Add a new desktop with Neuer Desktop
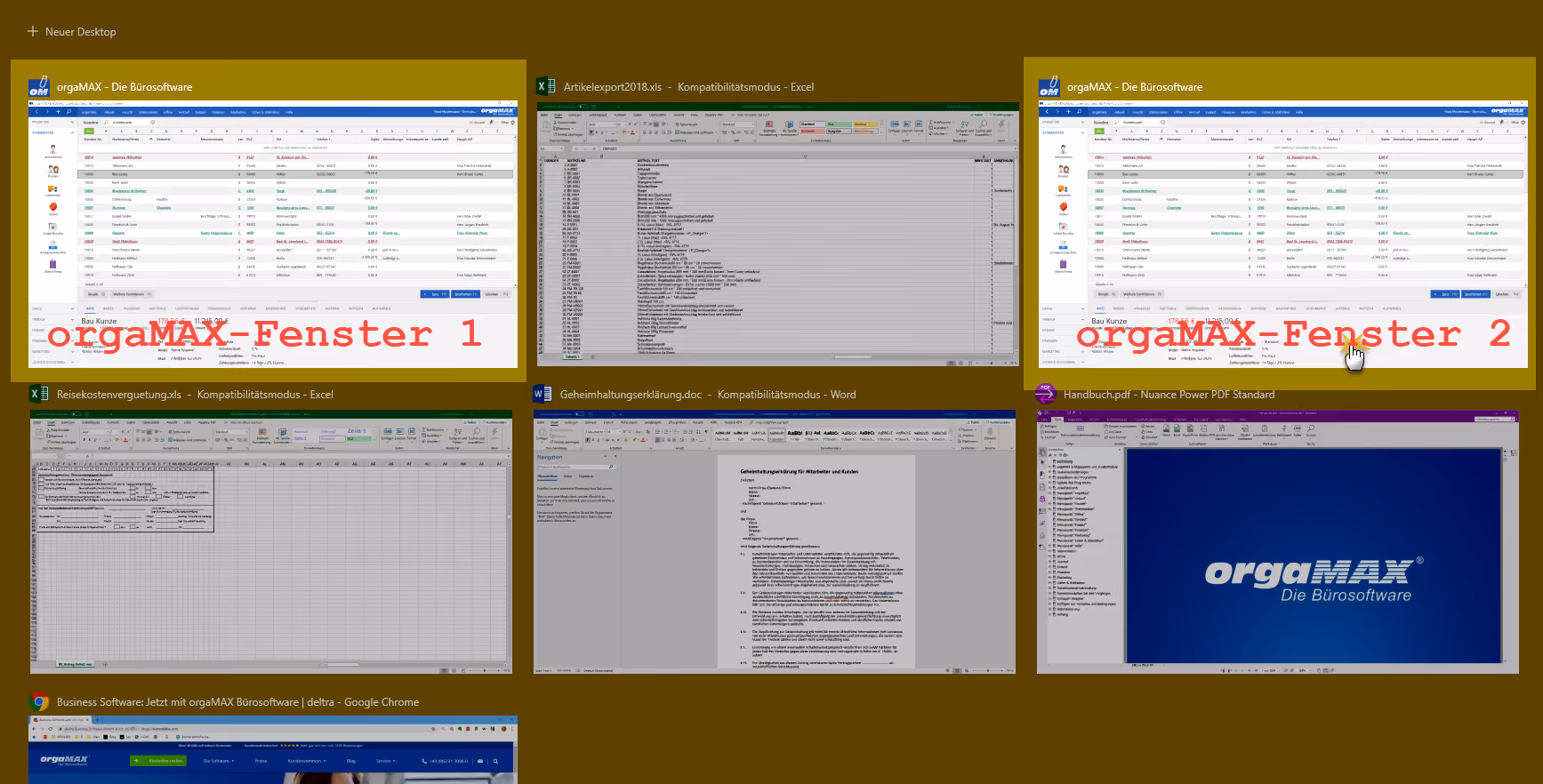Viewport: 1543px width, 784px height. click(x=71, y=32)
